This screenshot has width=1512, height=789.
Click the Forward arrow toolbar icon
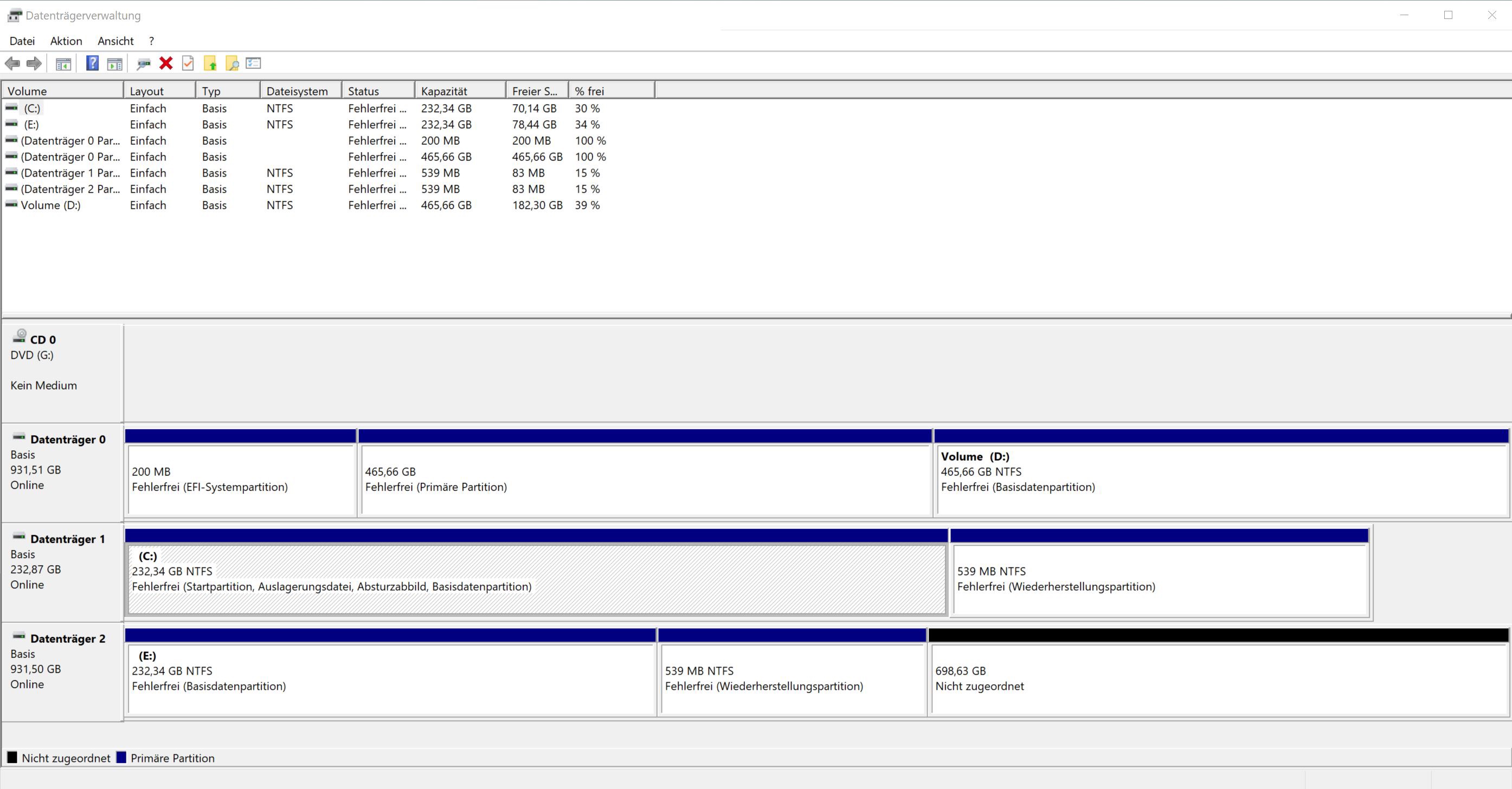(34, 63)
